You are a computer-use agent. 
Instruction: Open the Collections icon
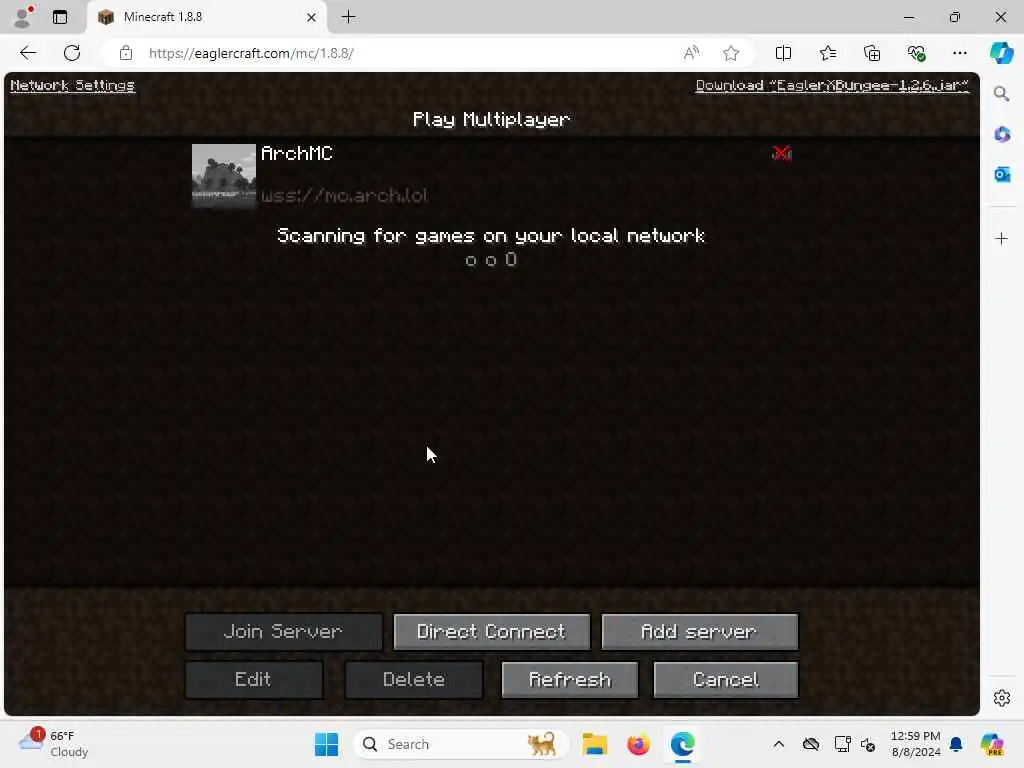point(872,53)
